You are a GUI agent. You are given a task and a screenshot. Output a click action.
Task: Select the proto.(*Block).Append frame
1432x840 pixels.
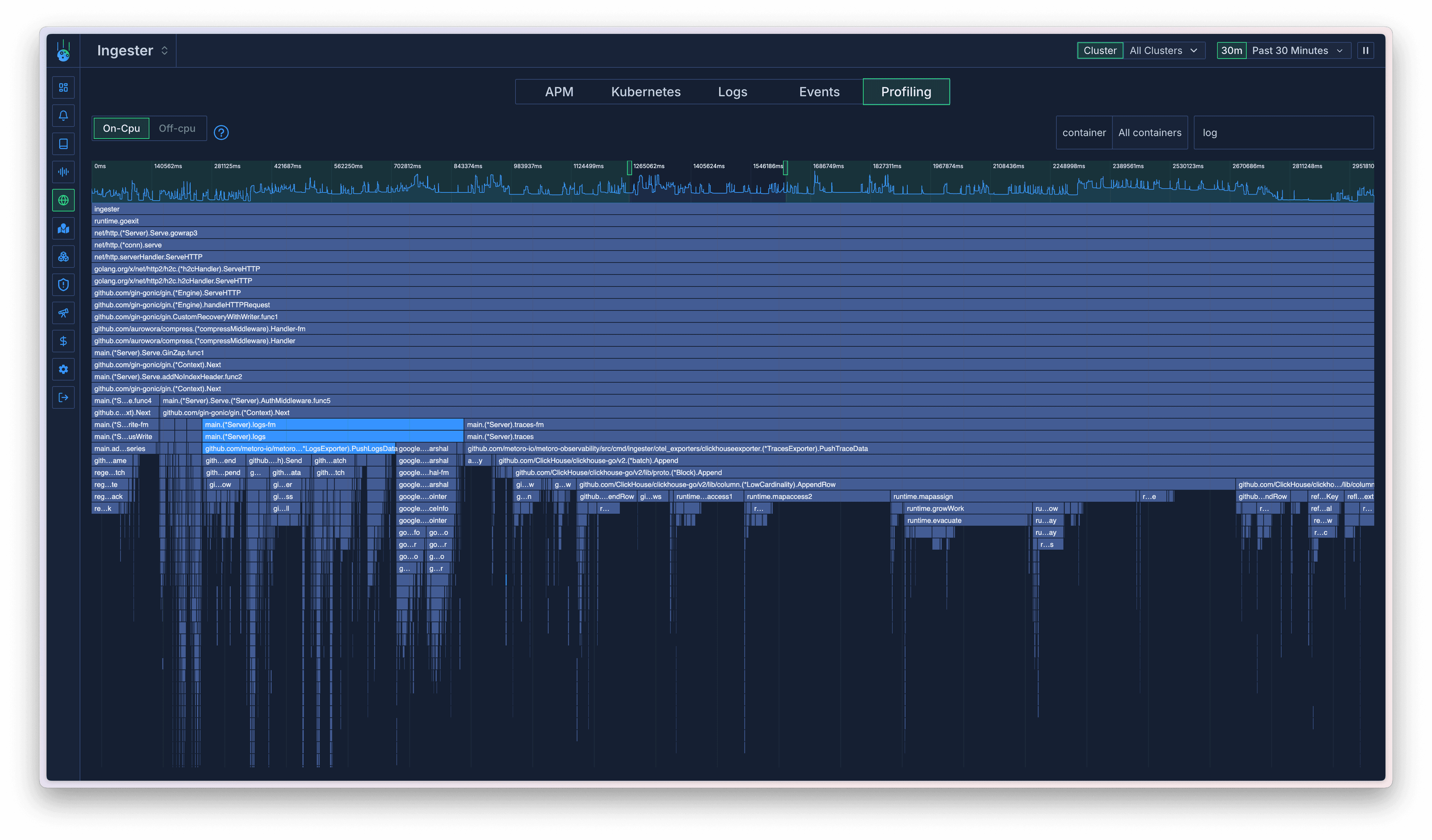[943, 472]
